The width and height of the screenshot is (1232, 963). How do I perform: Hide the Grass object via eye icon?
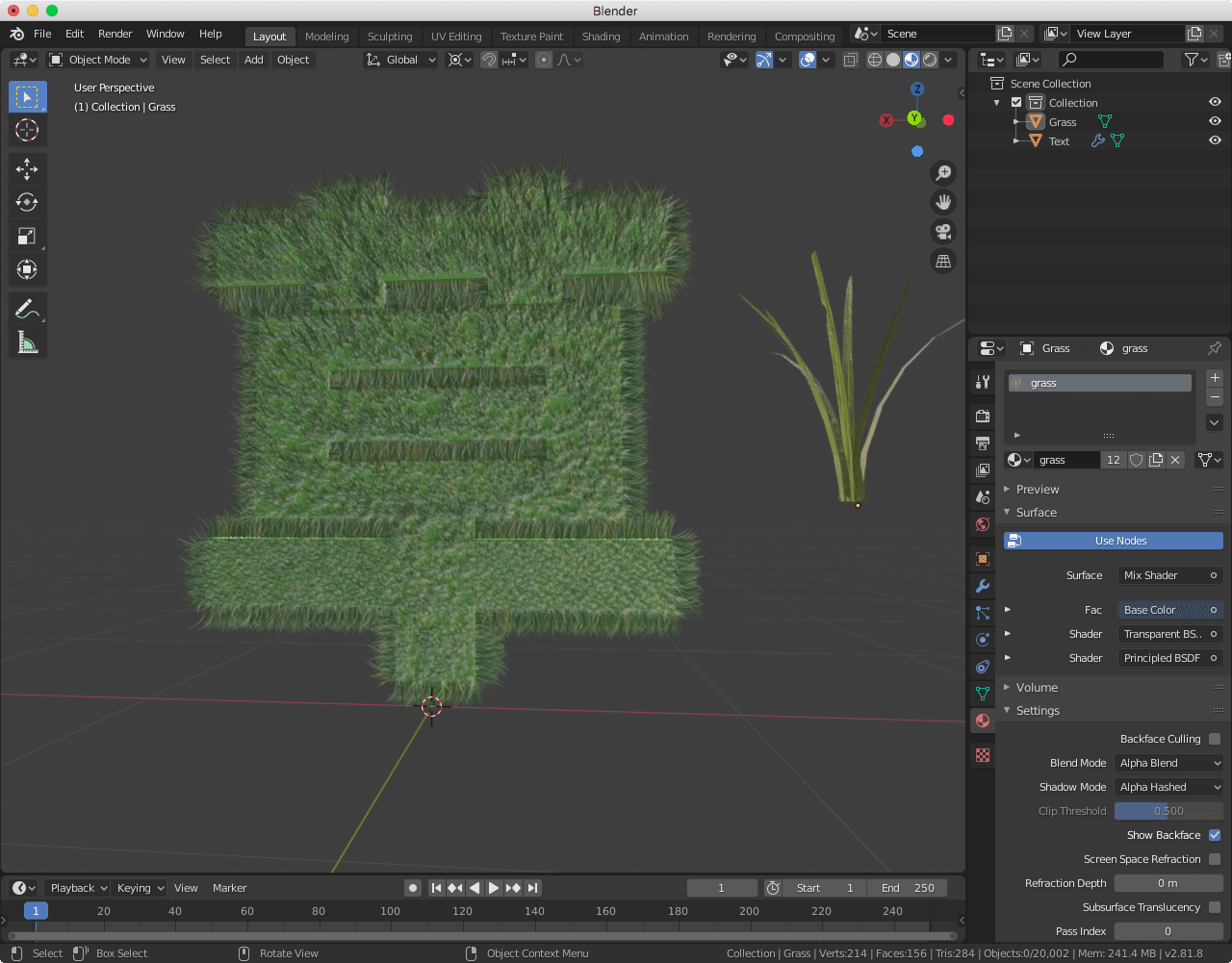pos(1215,121)
